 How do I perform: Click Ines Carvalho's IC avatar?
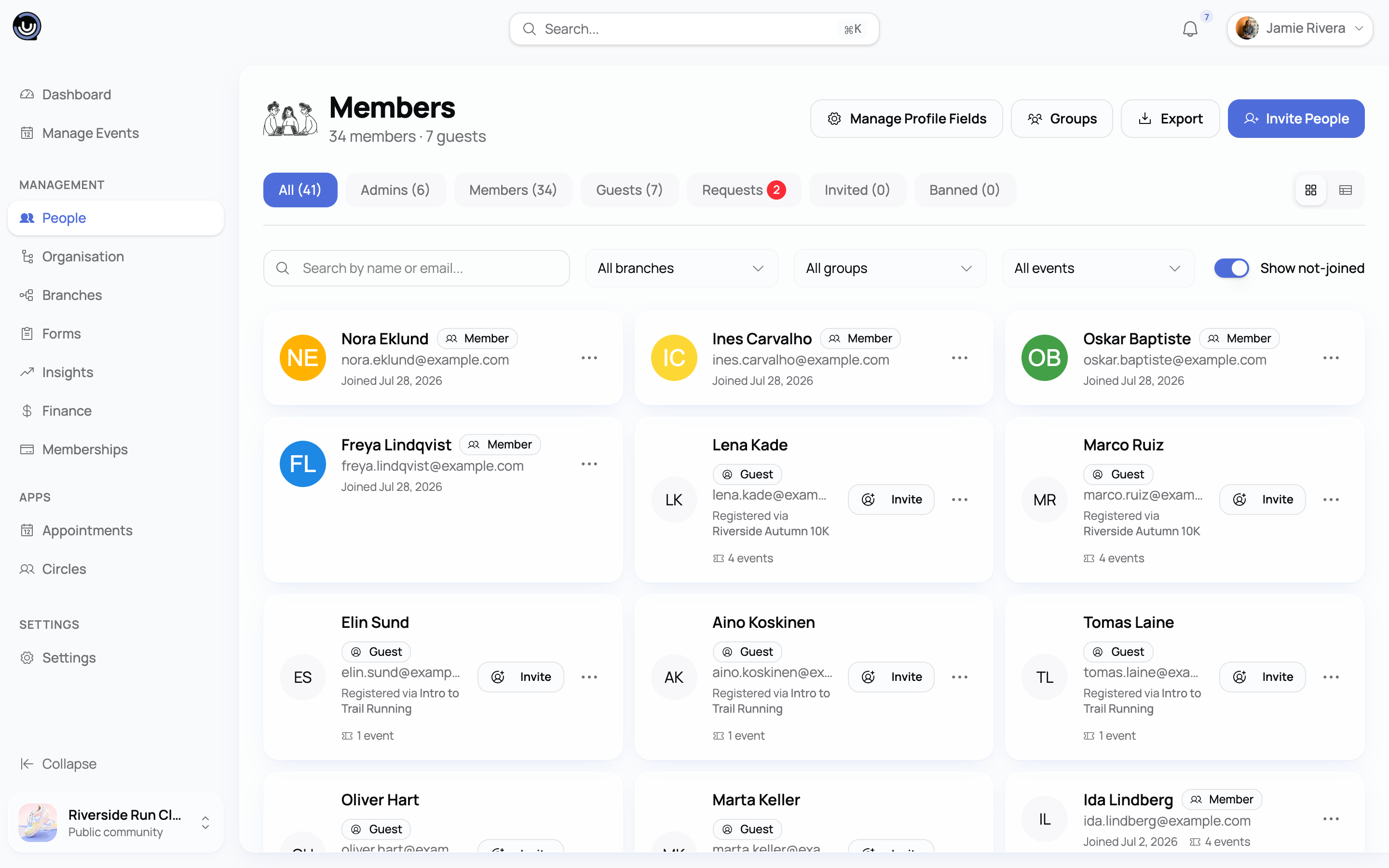click(674, 358)
